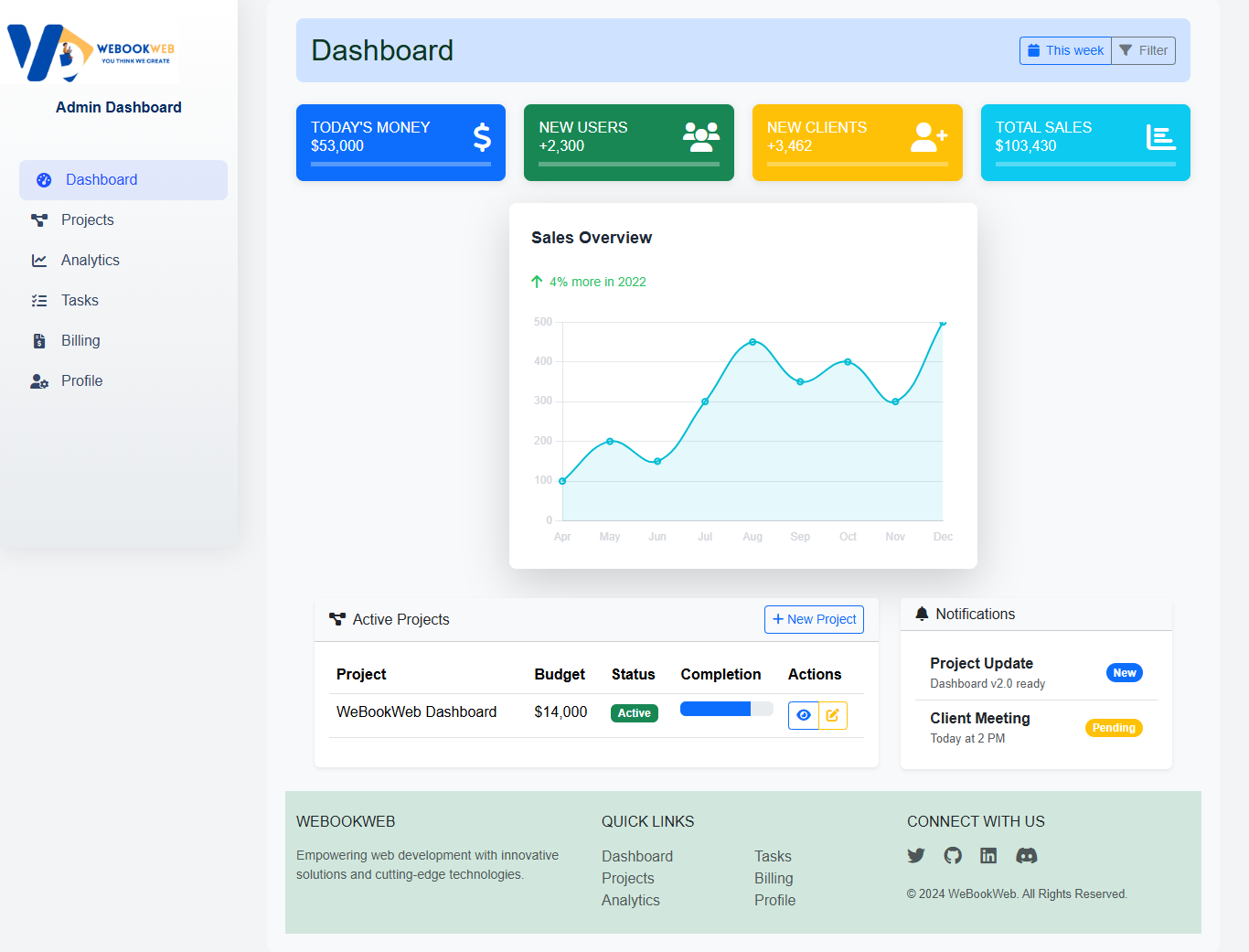Click the notification bell icon
1249x952 pixels.
[x=922, y=614]
